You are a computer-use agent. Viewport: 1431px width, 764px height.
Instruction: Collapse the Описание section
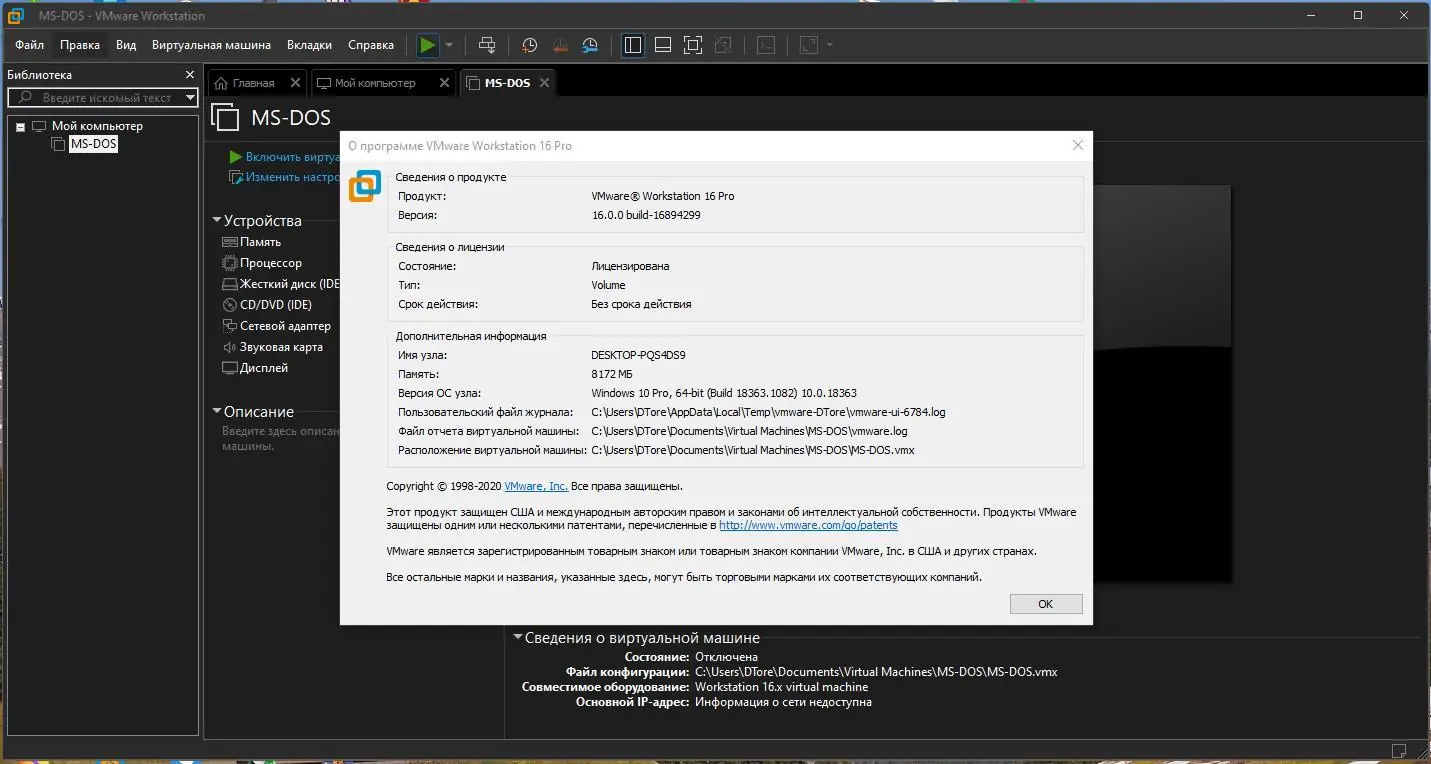(217, 411)
